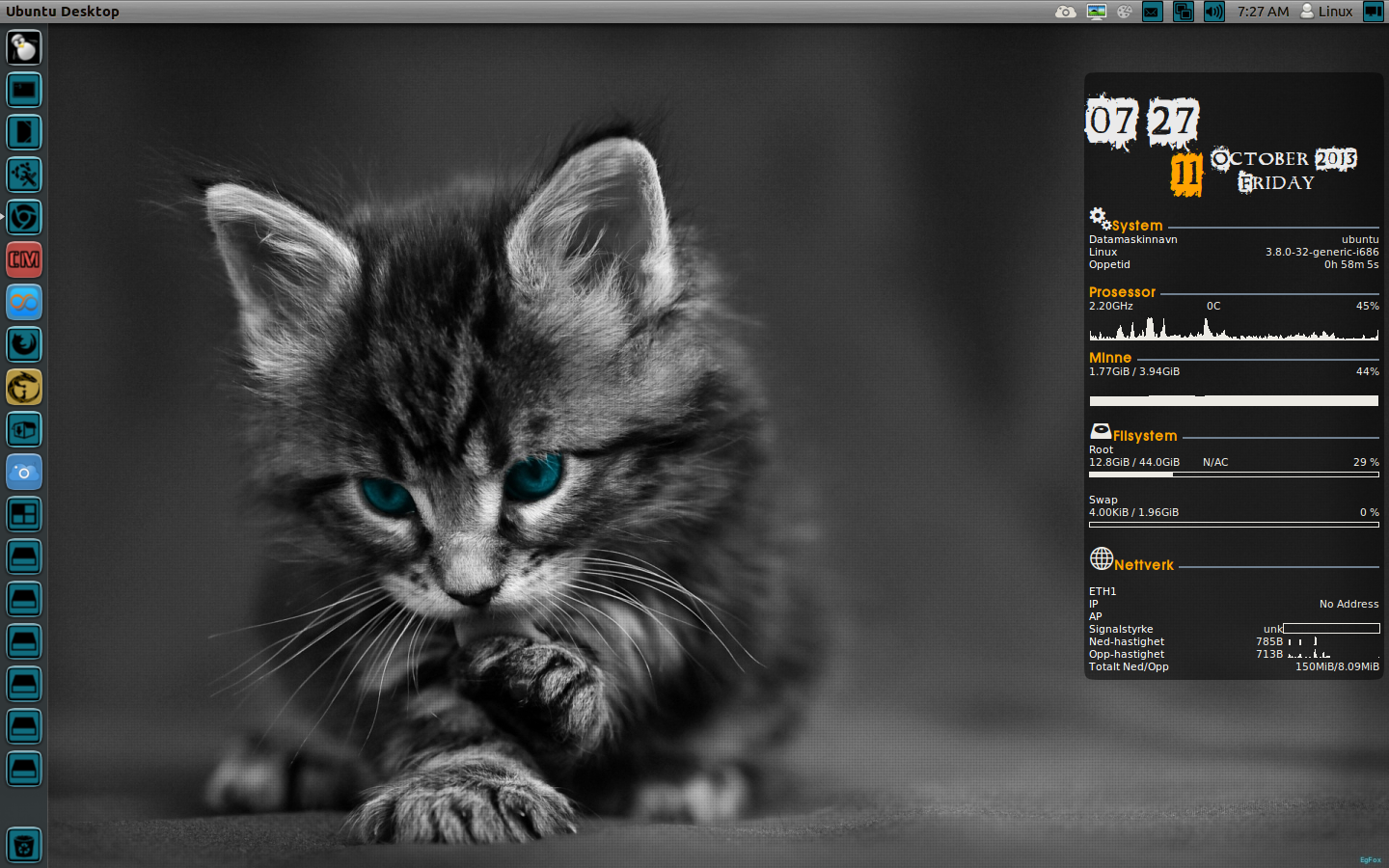Click the Ubuntu Desktop panel title
The width and height of the screenshot is (1389, 868).
point(63,12)
